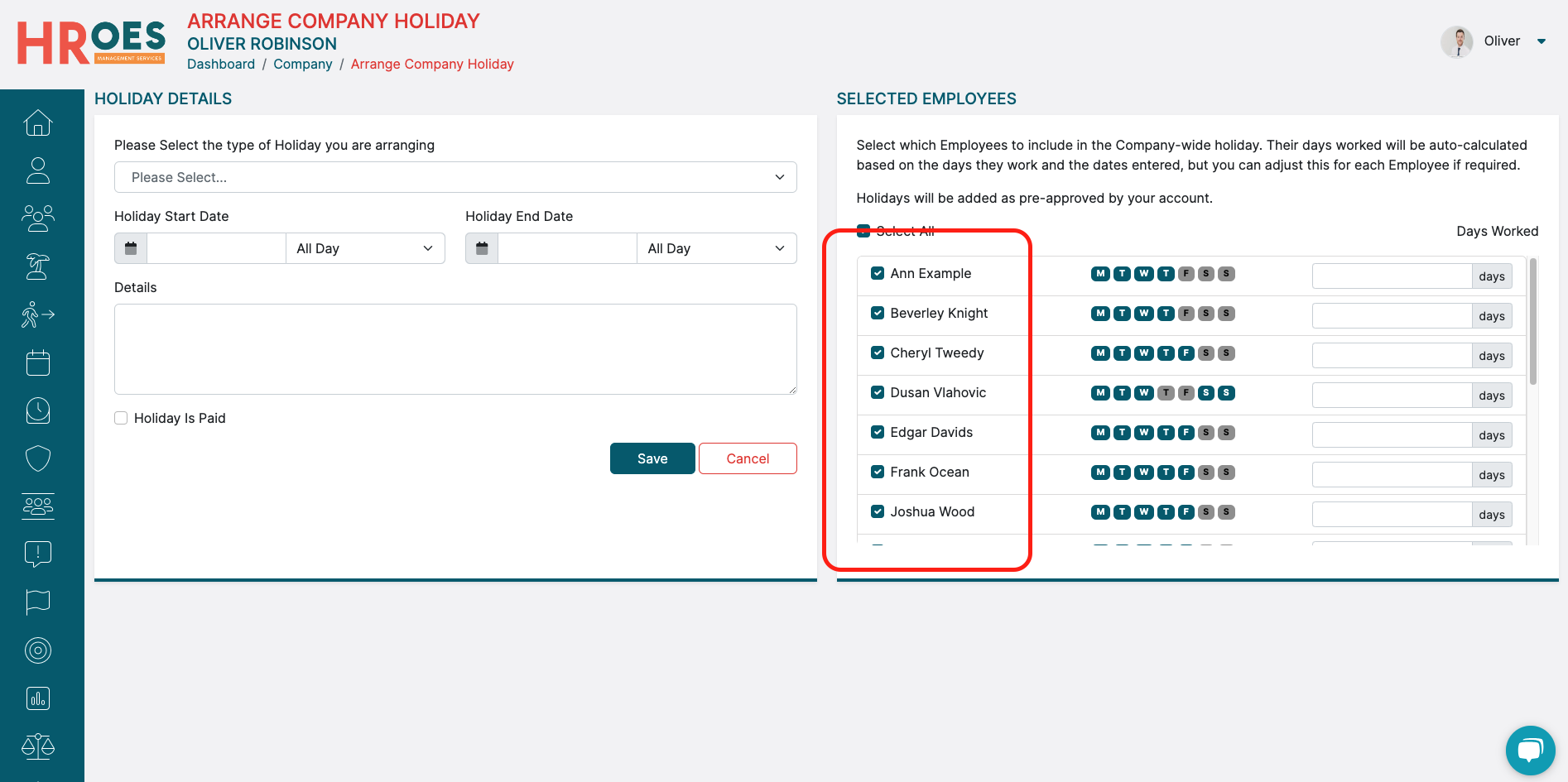Open the palm tree holiday sidebar icon
This screenshot has width=1568, height=782.
tap(38, 266)
